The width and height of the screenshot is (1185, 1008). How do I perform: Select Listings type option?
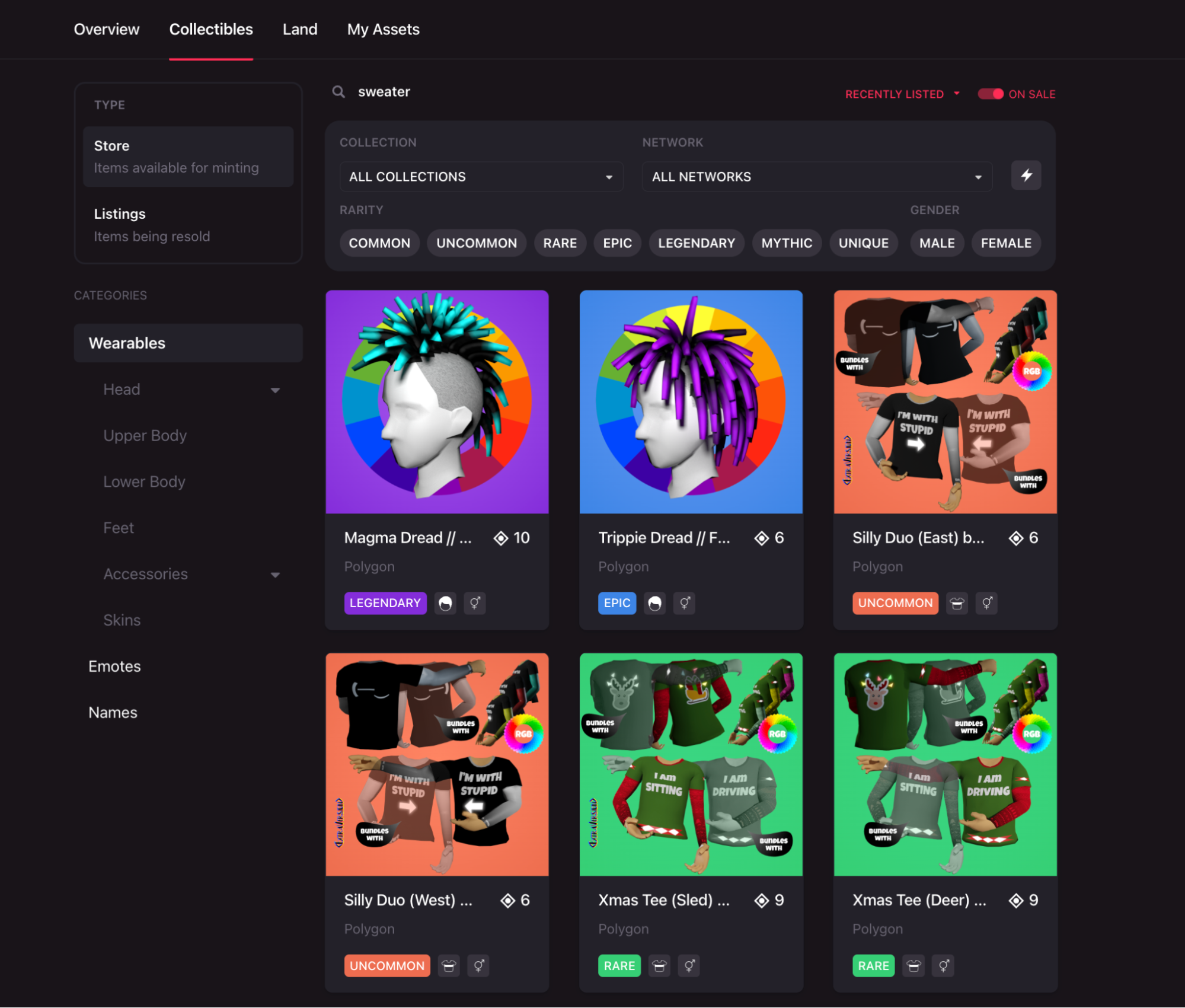click(189, 225)
